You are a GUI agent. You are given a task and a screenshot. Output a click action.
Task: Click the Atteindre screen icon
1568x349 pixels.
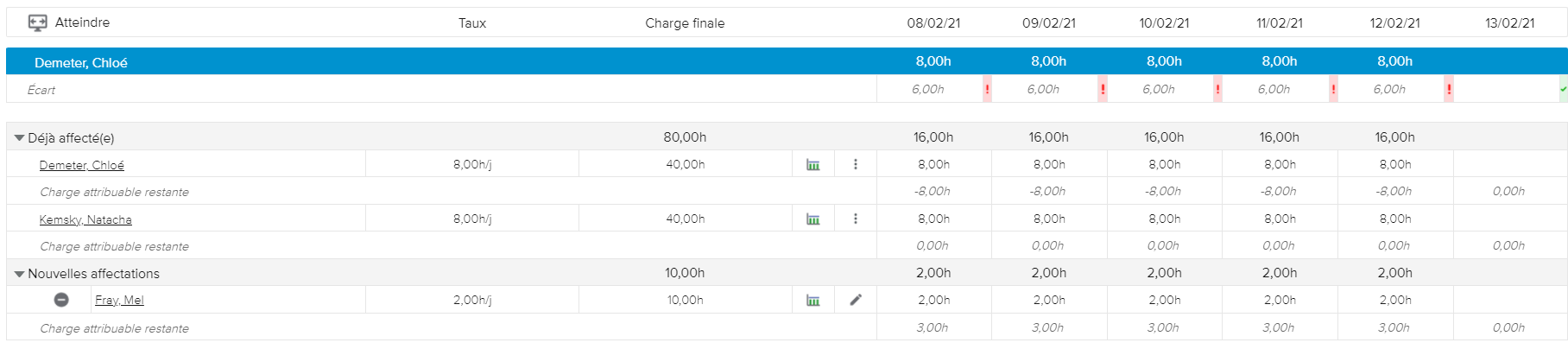[x=37, y=22]
